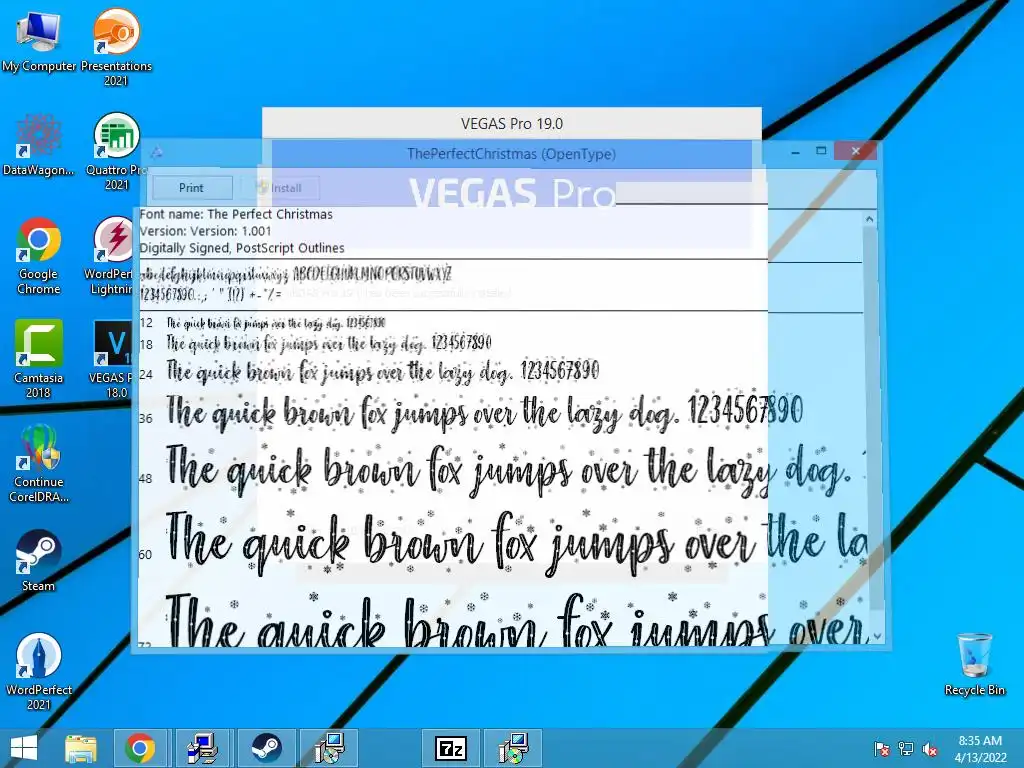1024x768 pixels.
Task: Click the 8:35 AM taskbar clock
Action: tap(980, 749)
